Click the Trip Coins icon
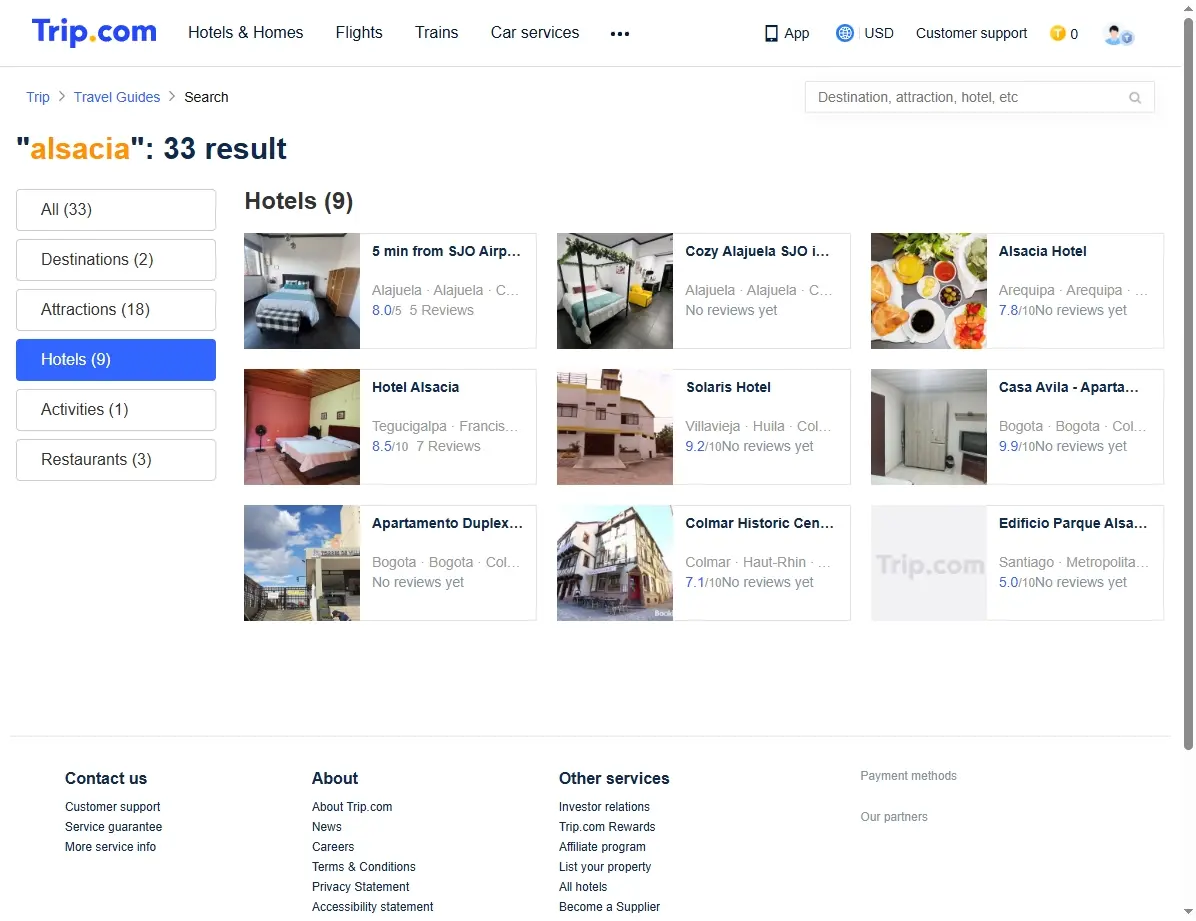The height and width of the screenshot is (921, 1196). pos(1057,33)
